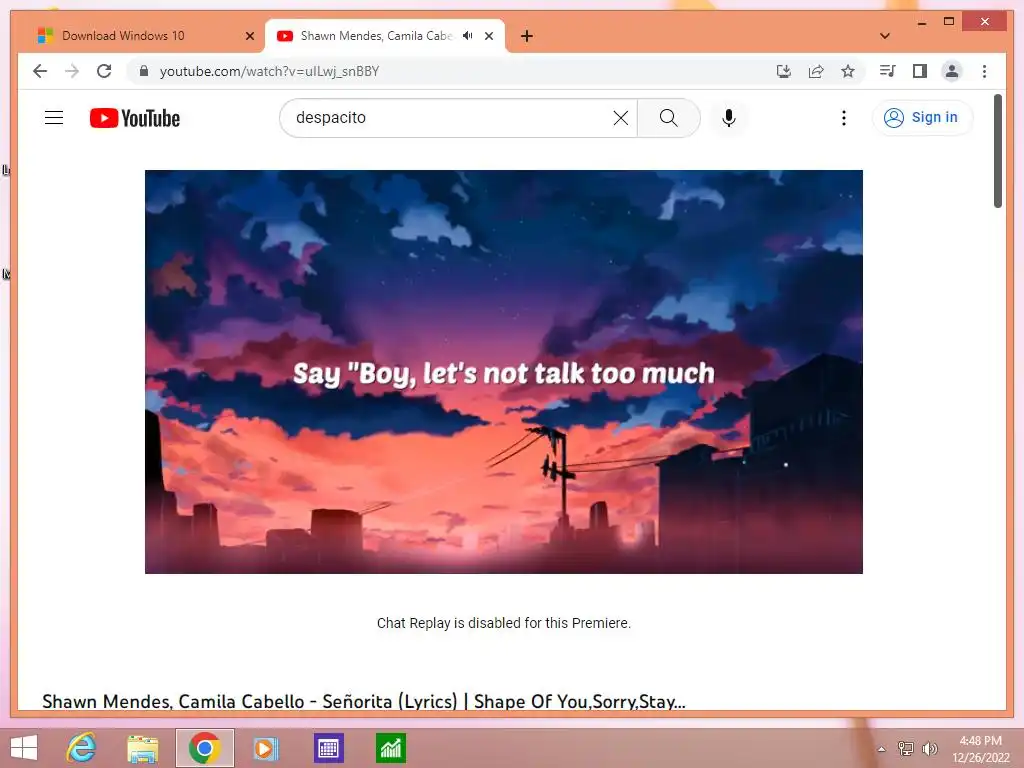Share this page via address bar icon

tap(816, 71)
